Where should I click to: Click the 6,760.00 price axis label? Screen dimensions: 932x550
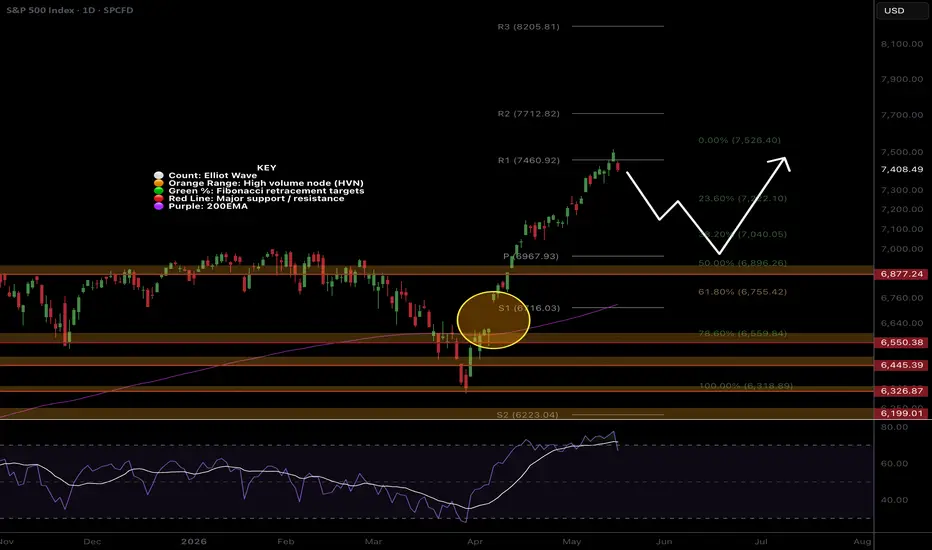[x=902, y=298]
